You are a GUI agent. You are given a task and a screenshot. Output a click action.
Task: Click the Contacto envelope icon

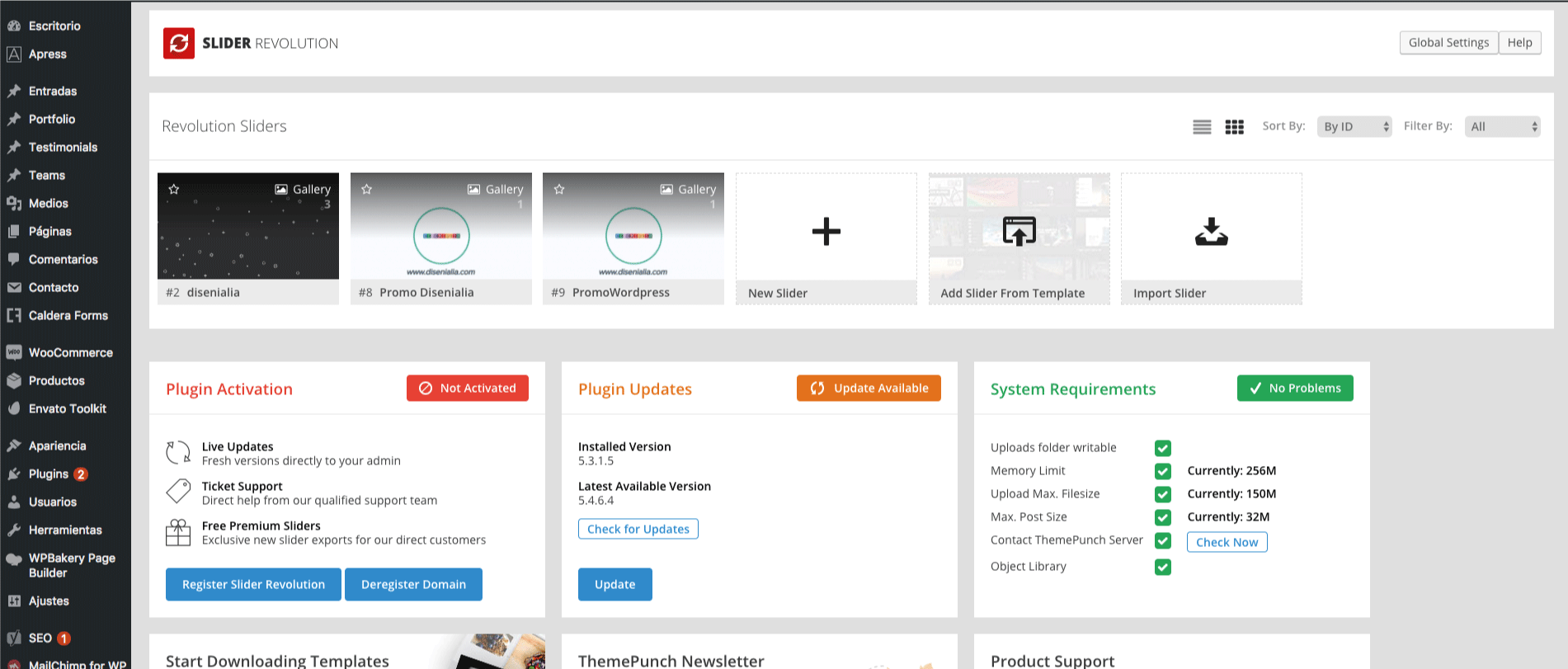click(14, 287)
